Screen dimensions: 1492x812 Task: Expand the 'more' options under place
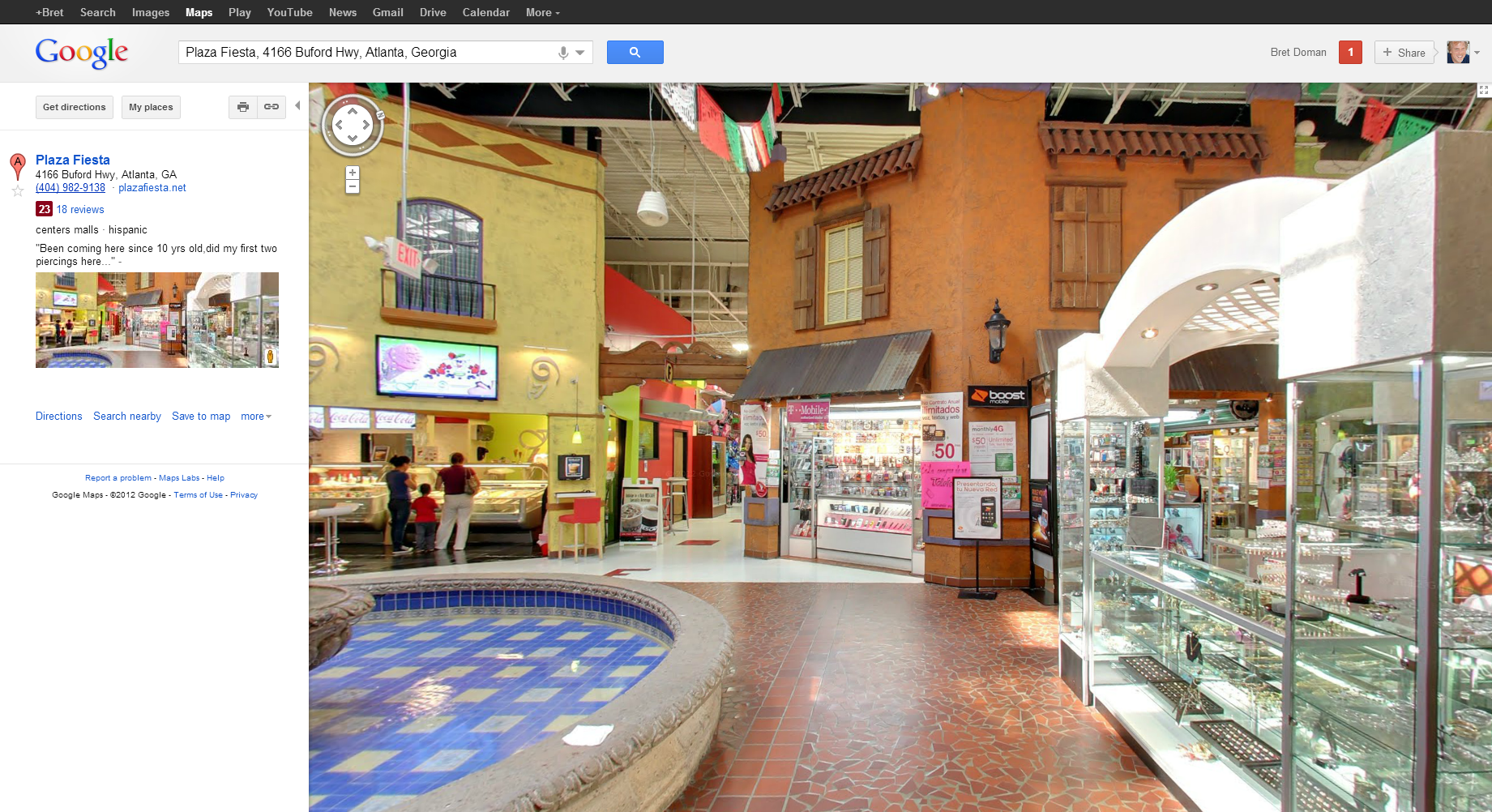click(255, 417)
